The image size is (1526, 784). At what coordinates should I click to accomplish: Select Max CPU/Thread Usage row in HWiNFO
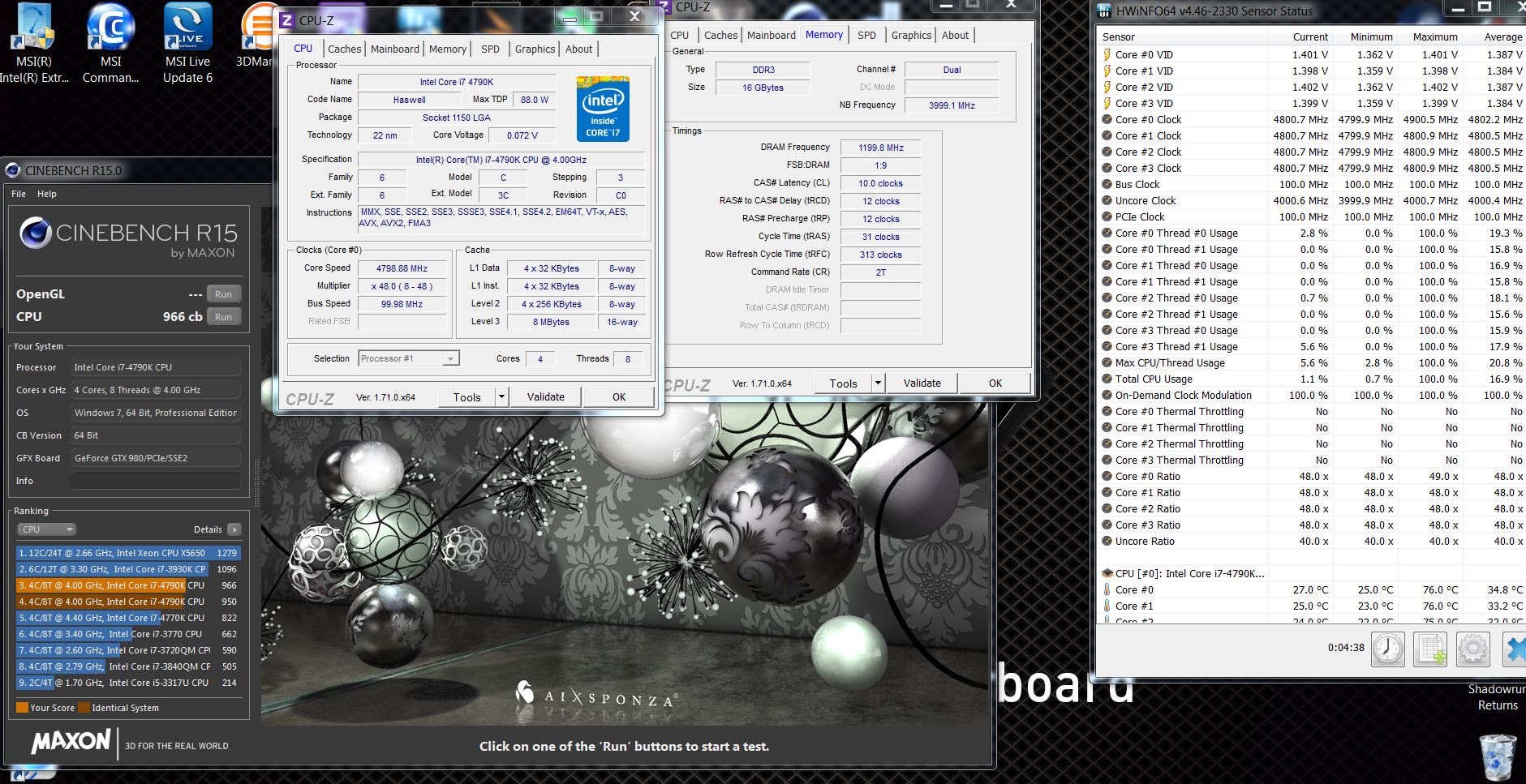click(1311, 362)
